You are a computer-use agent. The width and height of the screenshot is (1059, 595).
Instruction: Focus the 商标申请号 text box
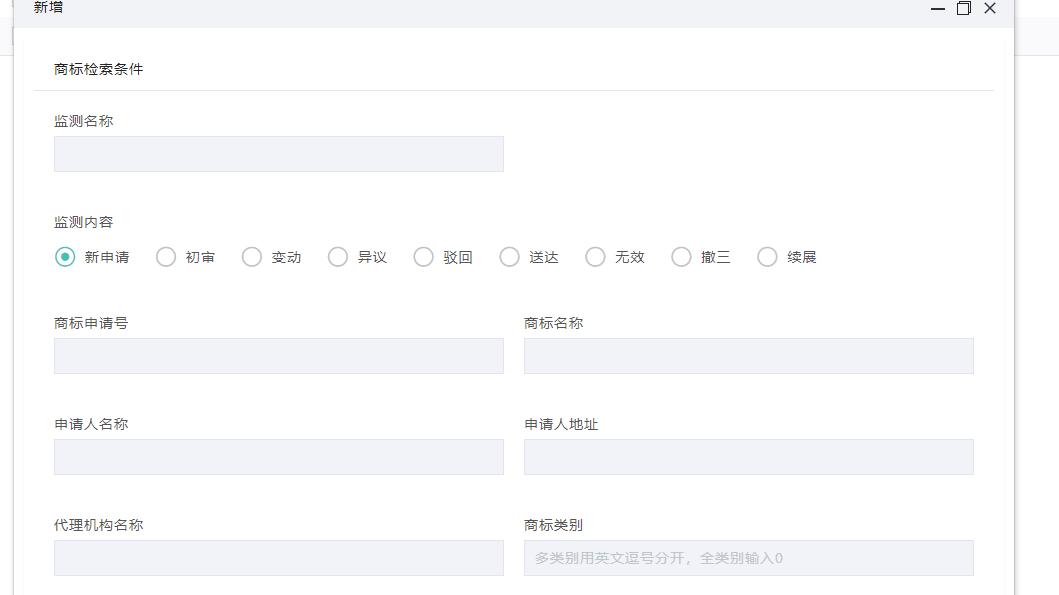(278, 356)
